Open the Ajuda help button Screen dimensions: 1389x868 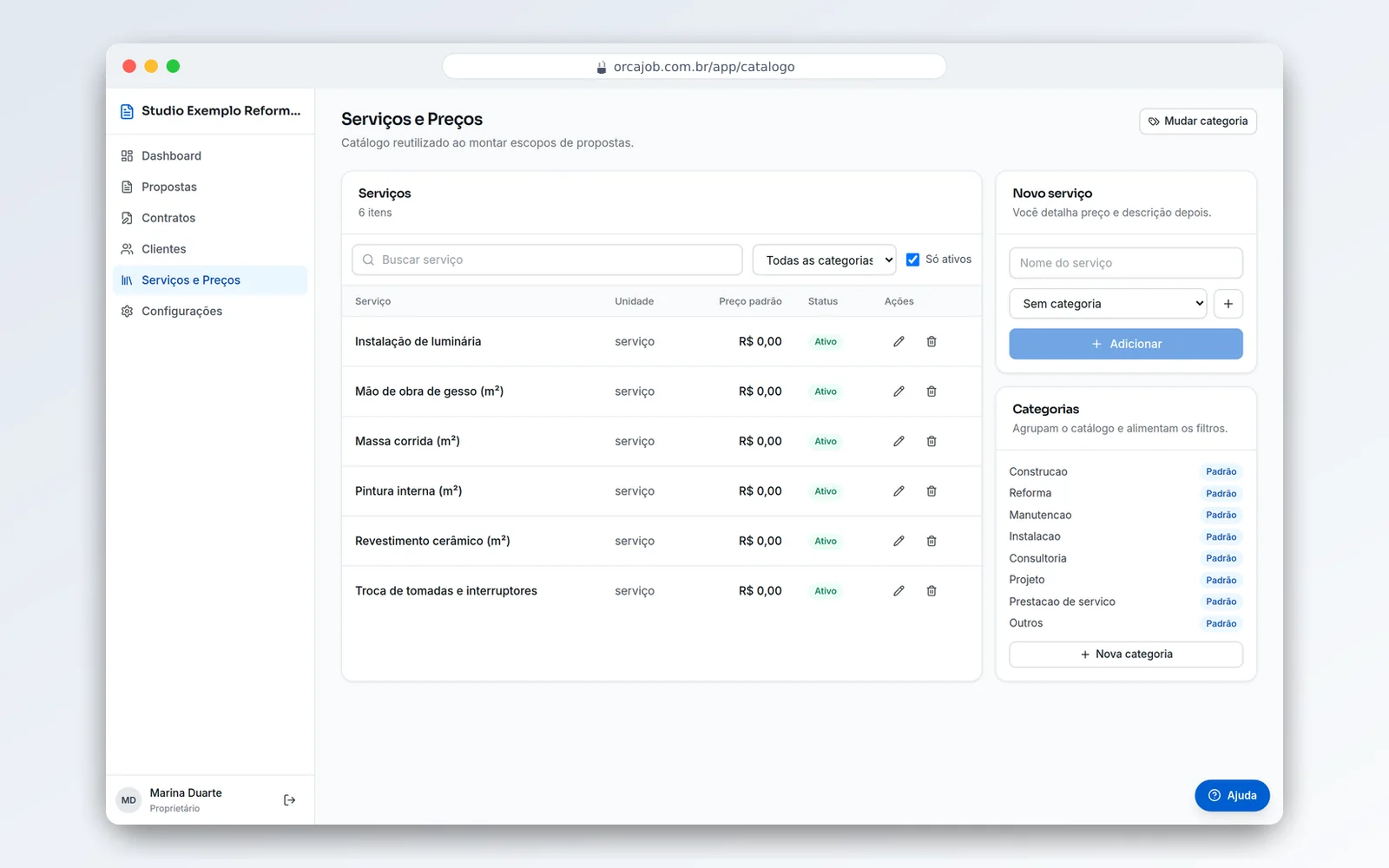tap(1232, 796)
